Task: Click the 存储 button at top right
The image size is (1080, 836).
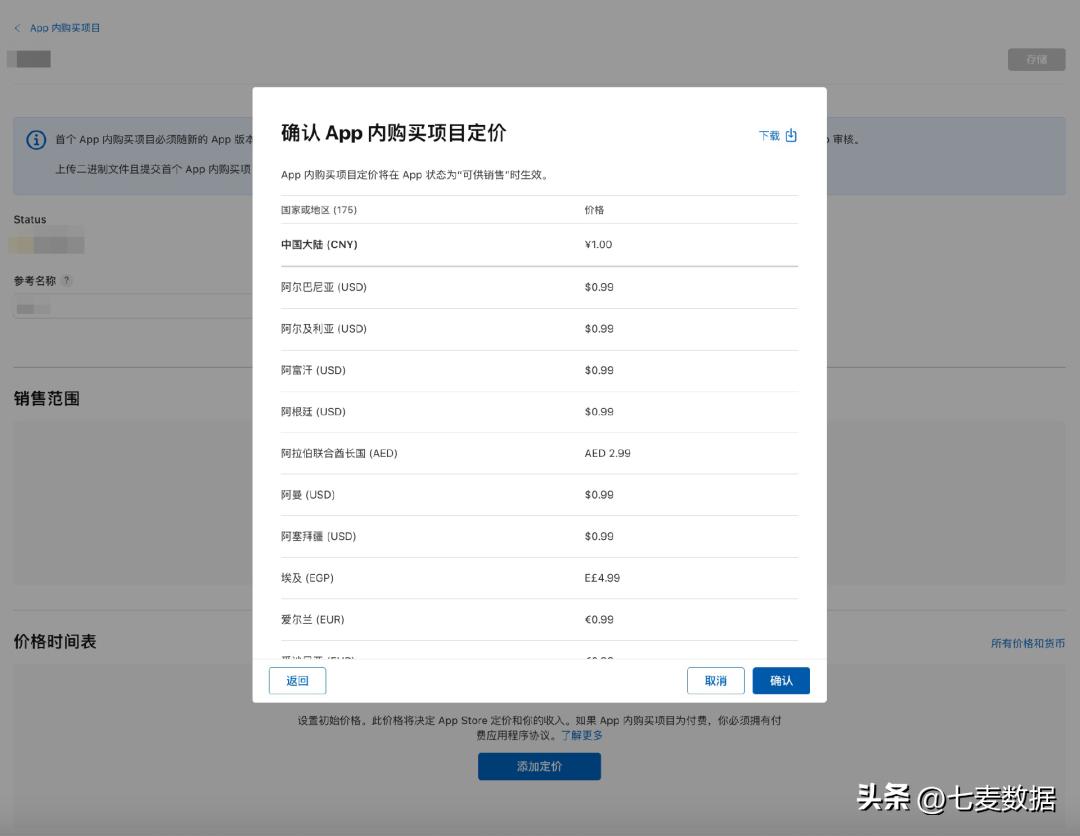Action: [1037, 59]
